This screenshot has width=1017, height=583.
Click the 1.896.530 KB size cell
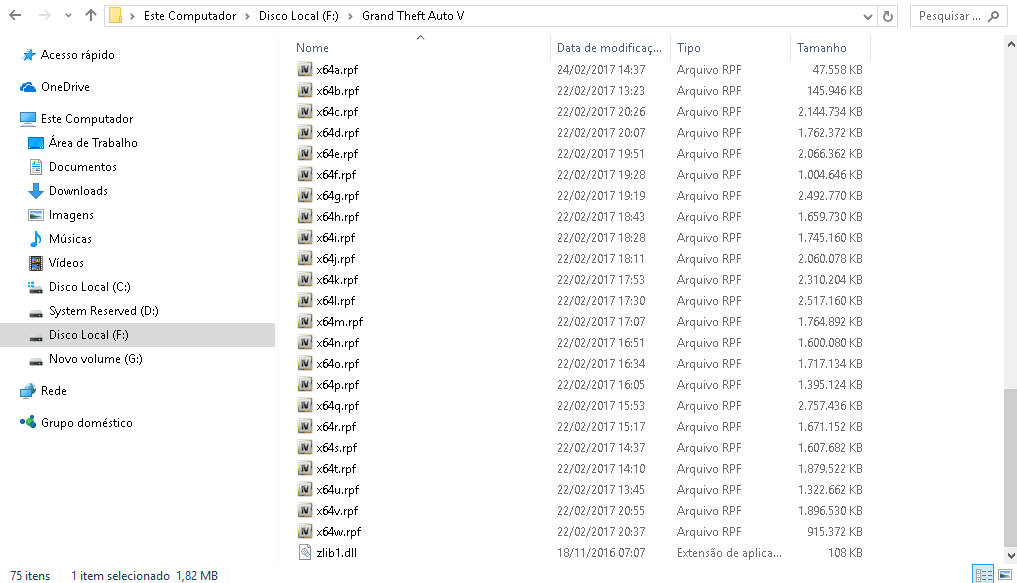click(x=830, y=511)
